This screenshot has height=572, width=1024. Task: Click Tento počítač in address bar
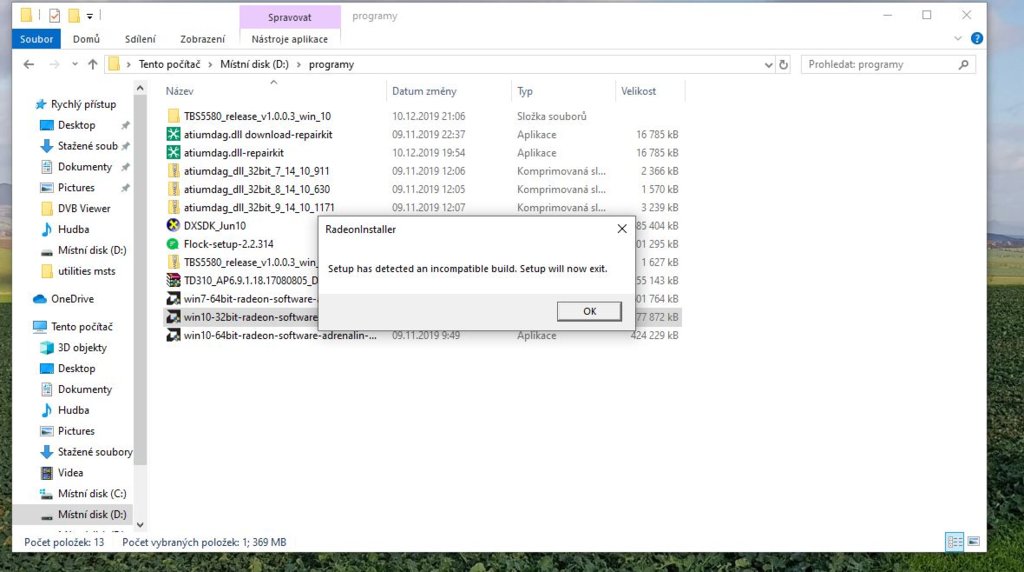point(169,64)
